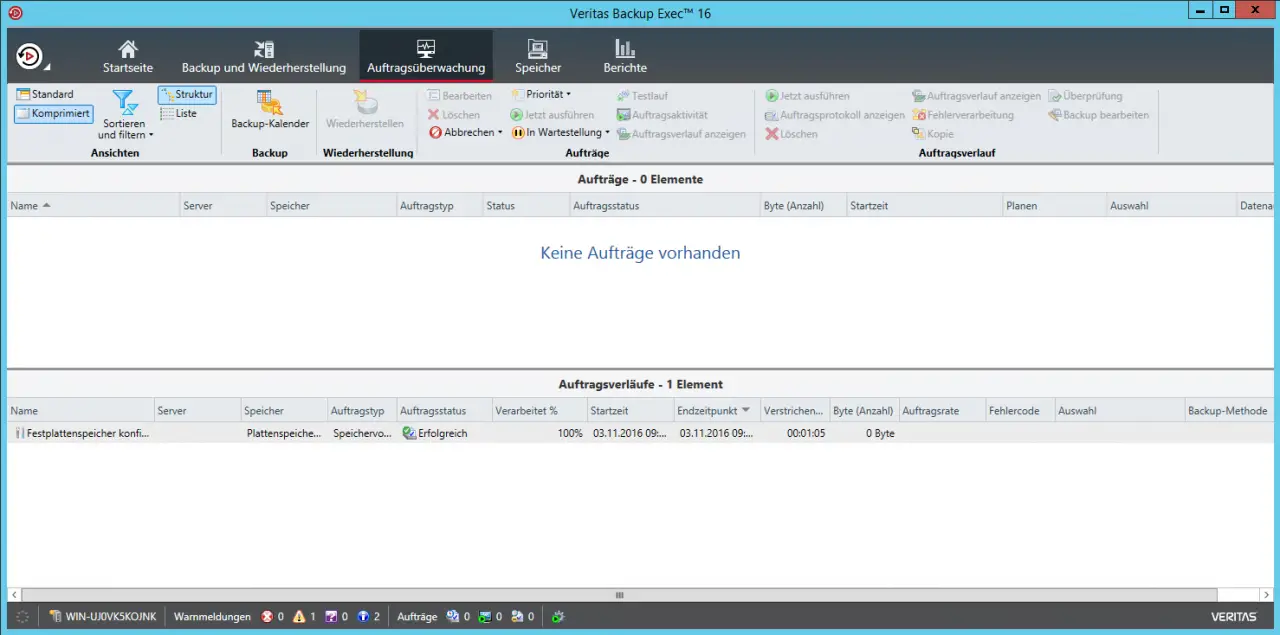The width and height of the screenshot is (1280, 635).
Task: Click the green gear status bar icon
Action: pyautogui.click(x=558, y=617)
